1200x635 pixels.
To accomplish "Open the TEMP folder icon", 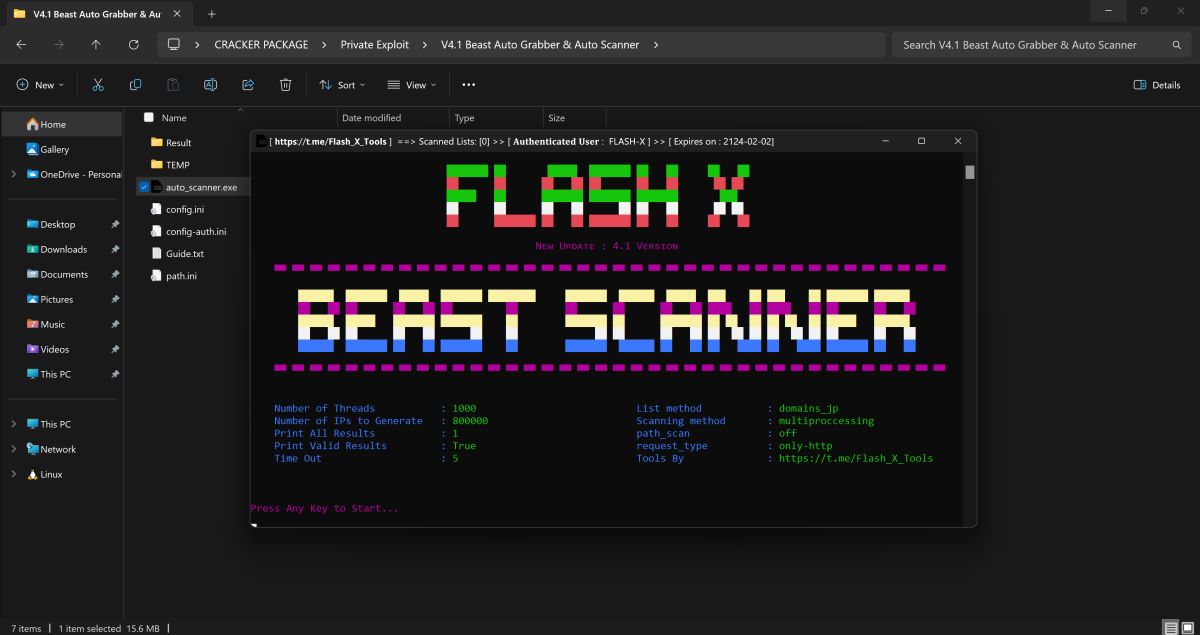I will pos(156,164).
